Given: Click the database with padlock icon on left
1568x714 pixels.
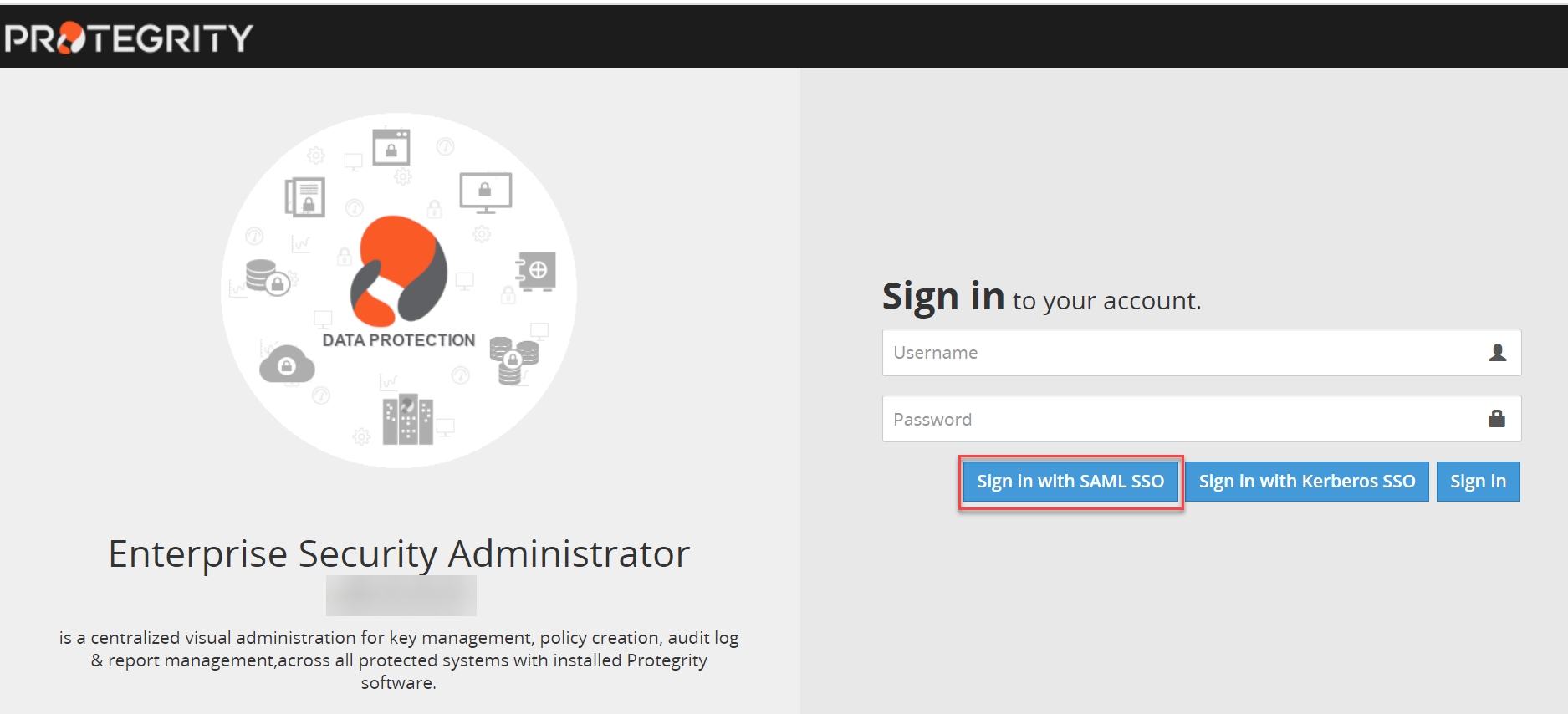Looking at the screenshot, I should point(267,278).
